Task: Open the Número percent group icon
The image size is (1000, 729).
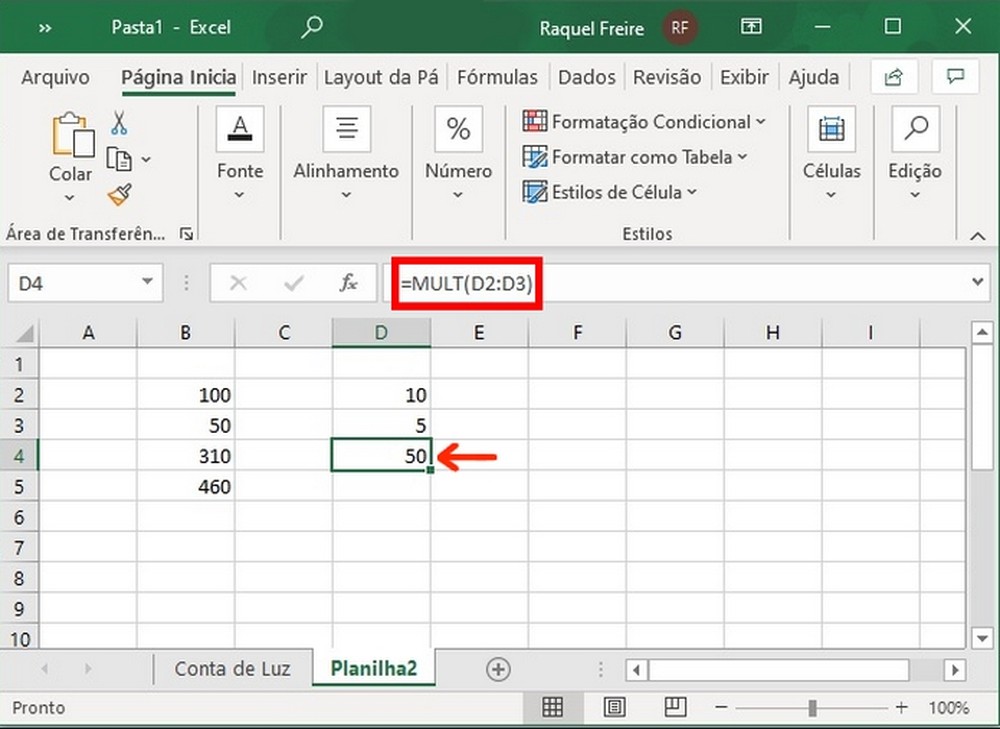Action: [458, 129]
